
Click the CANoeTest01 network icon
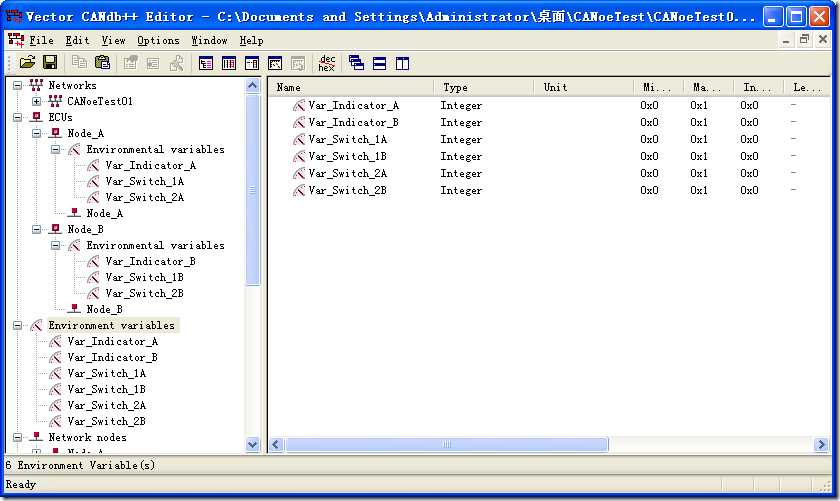pos(55,101)
